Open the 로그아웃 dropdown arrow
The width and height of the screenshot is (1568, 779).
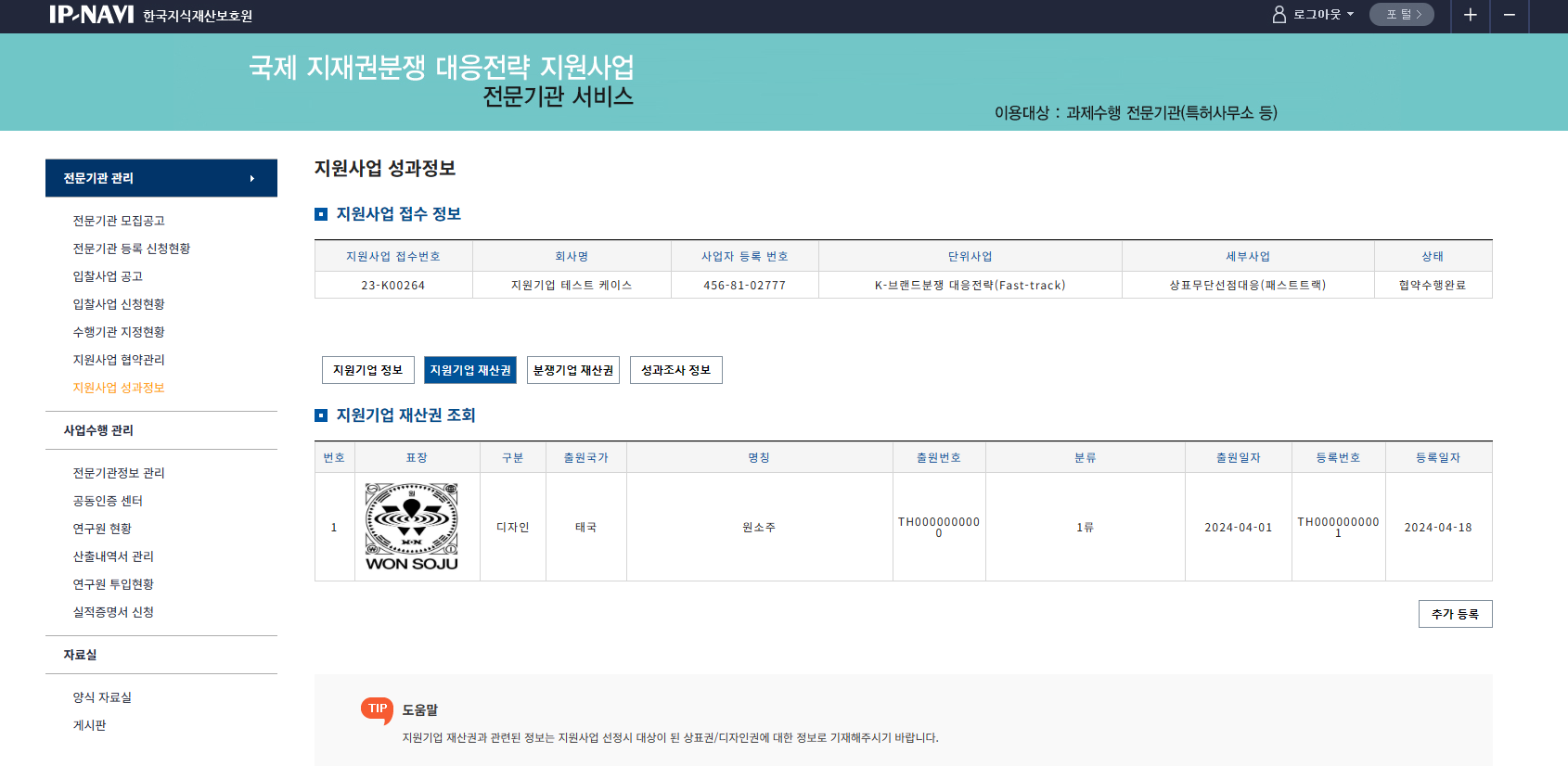pos(1350,15)
